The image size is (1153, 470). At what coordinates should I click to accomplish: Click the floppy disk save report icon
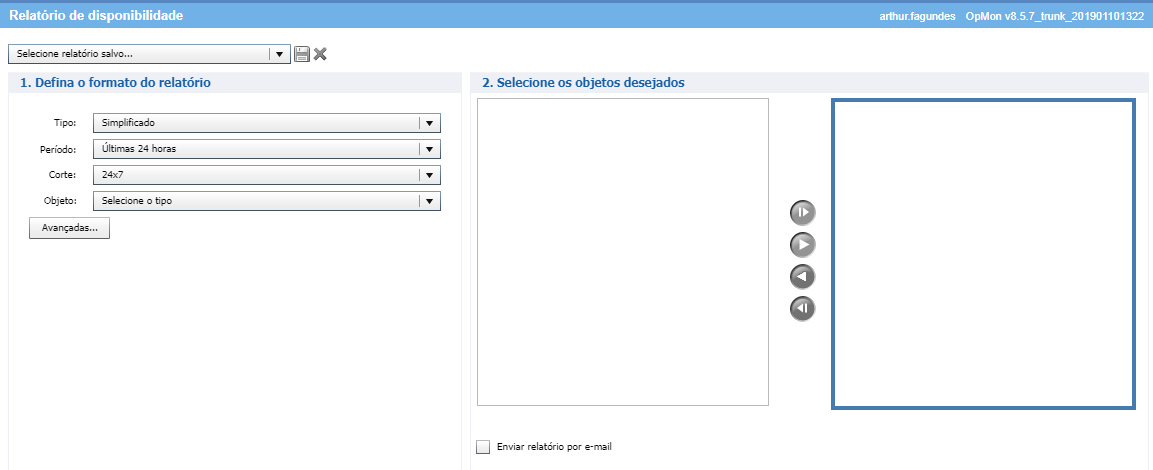point(302,54)
